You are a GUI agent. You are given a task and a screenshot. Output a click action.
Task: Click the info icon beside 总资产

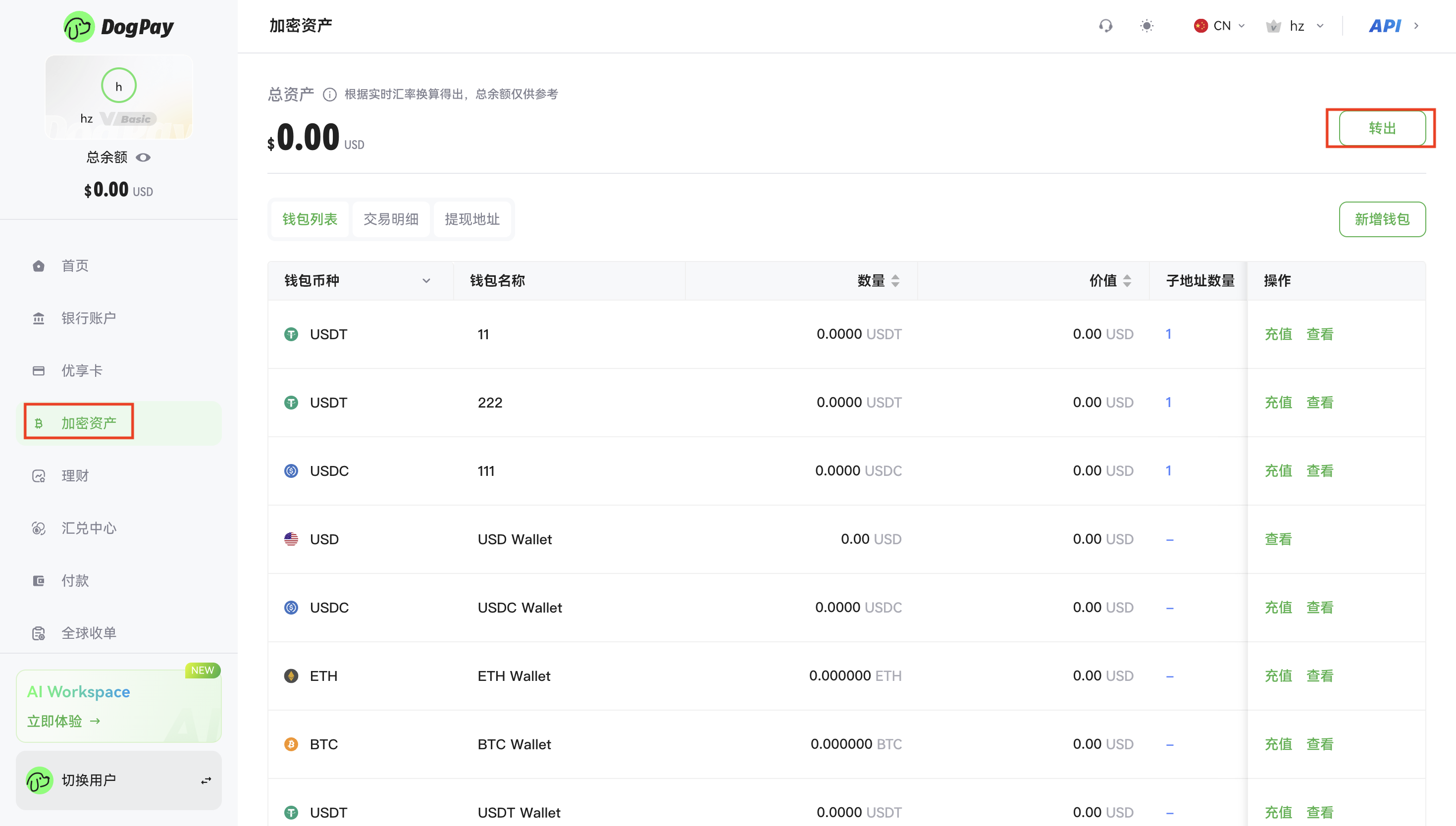tap(329, 94)
